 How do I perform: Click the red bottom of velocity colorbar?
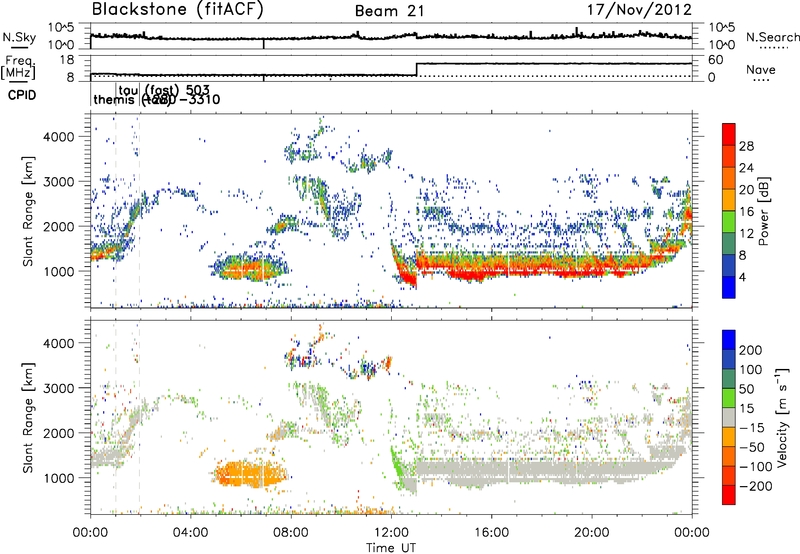(x=729, y=495)
